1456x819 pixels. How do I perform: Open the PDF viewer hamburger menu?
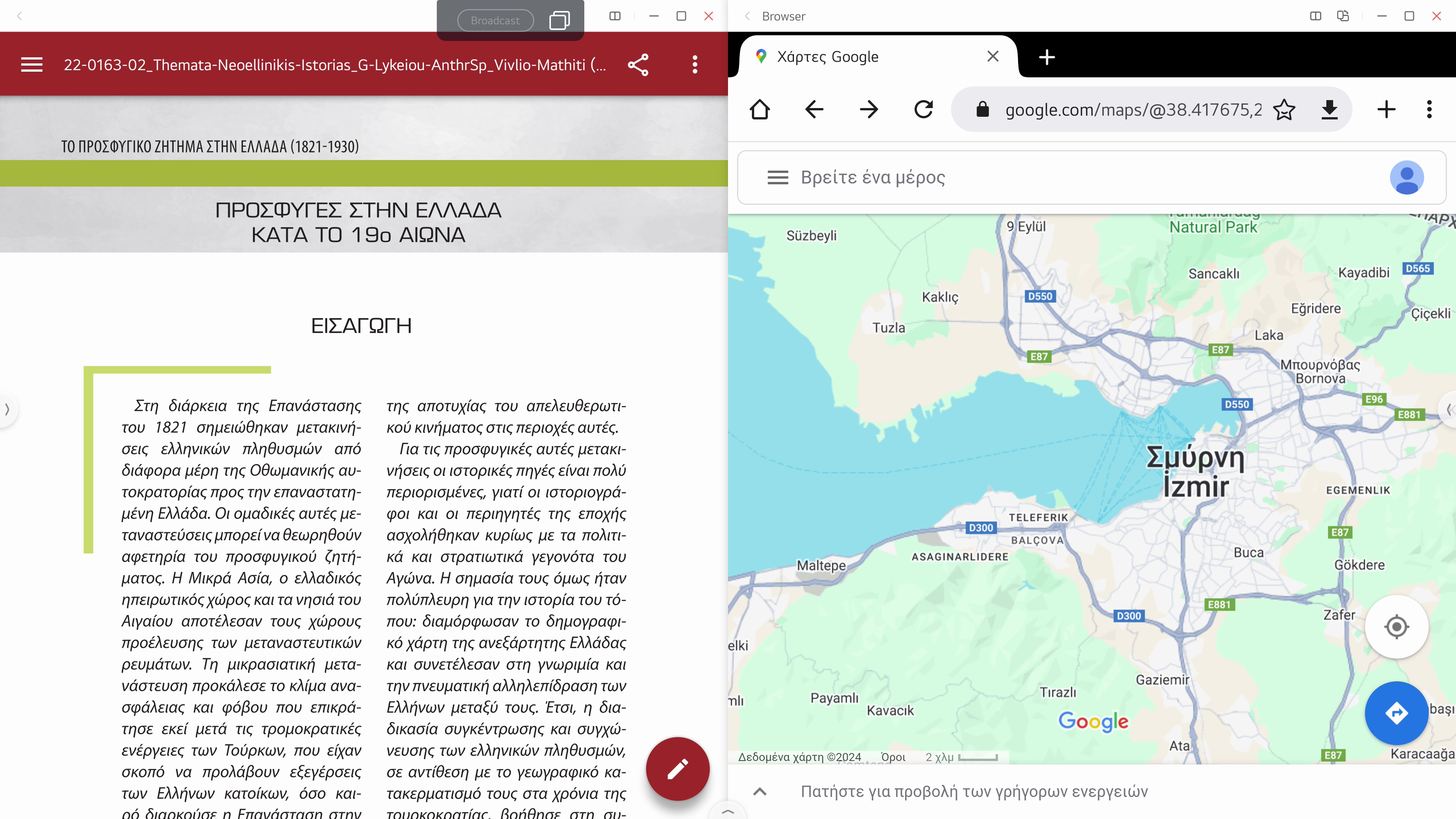(31, 64)
